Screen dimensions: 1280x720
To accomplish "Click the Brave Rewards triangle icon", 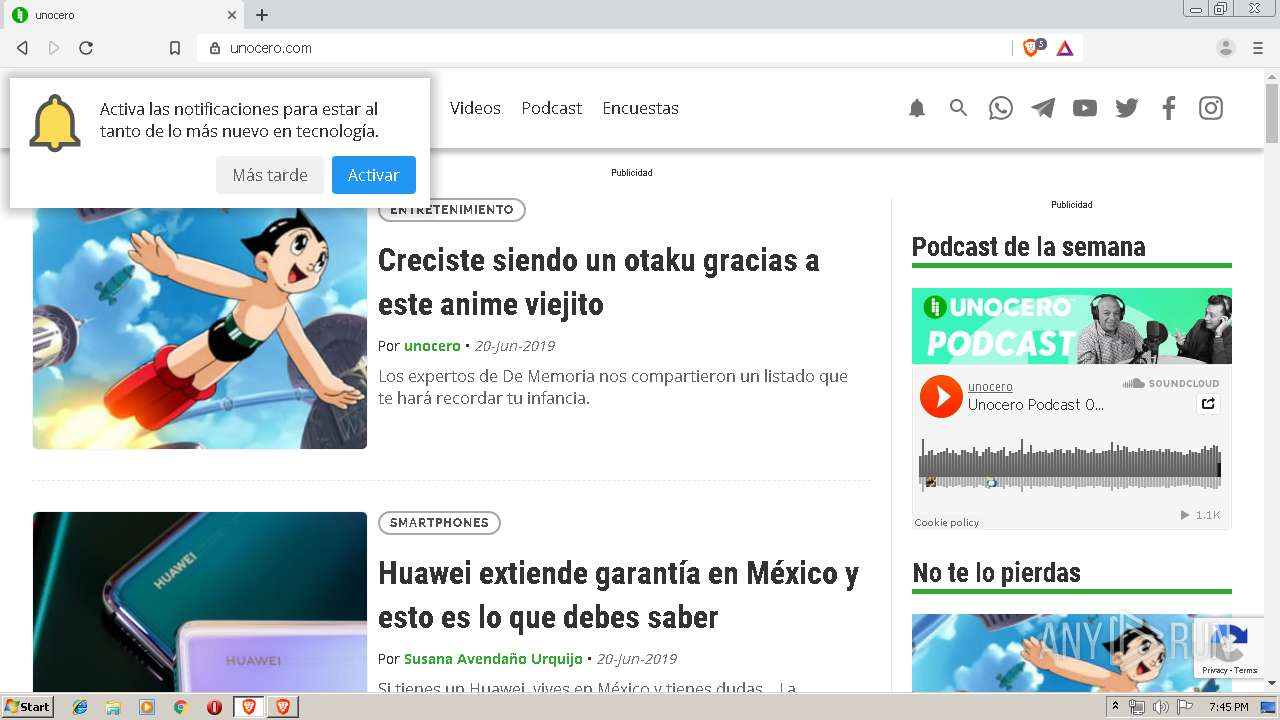I will [x=1065, y=48].
